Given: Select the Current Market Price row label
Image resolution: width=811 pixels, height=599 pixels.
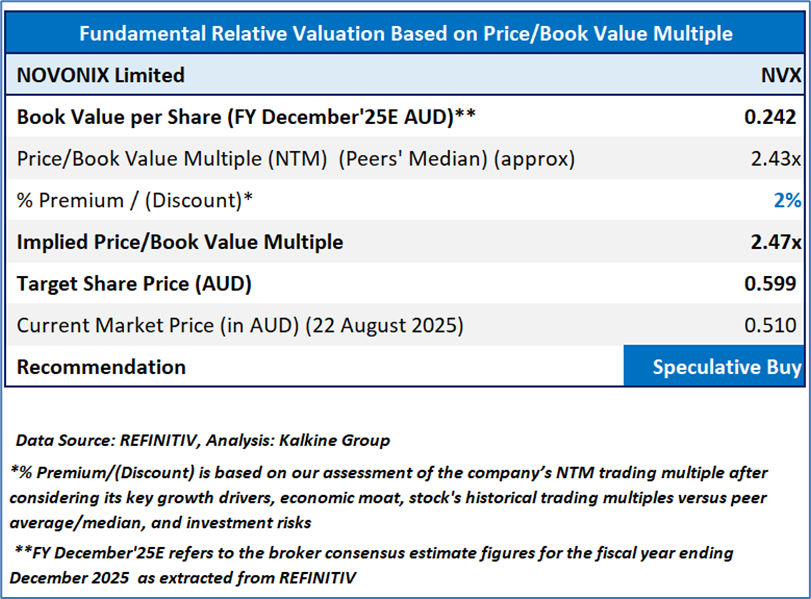Looking at the screenshot, I should coord(240,325).
